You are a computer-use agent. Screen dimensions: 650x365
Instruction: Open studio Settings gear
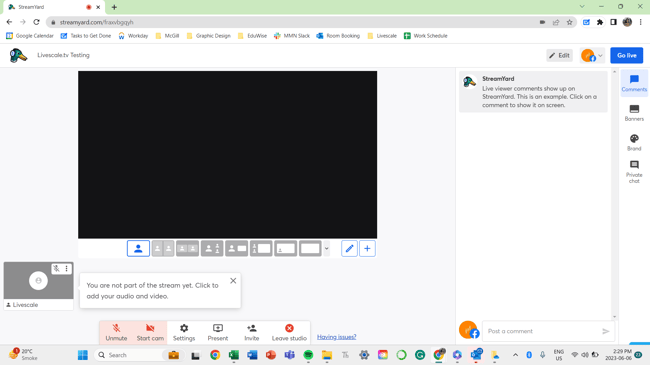(184, 333)
